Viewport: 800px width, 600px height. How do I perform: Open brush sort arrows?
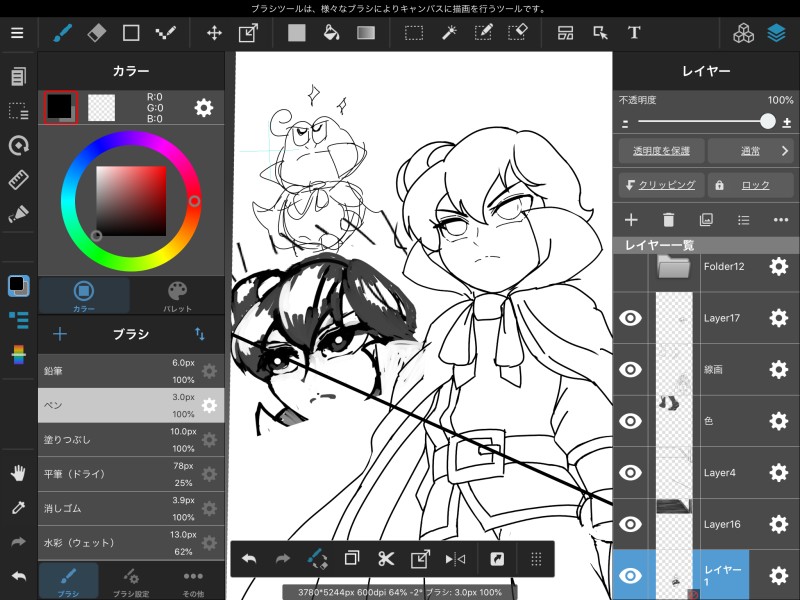coord(199,334)
